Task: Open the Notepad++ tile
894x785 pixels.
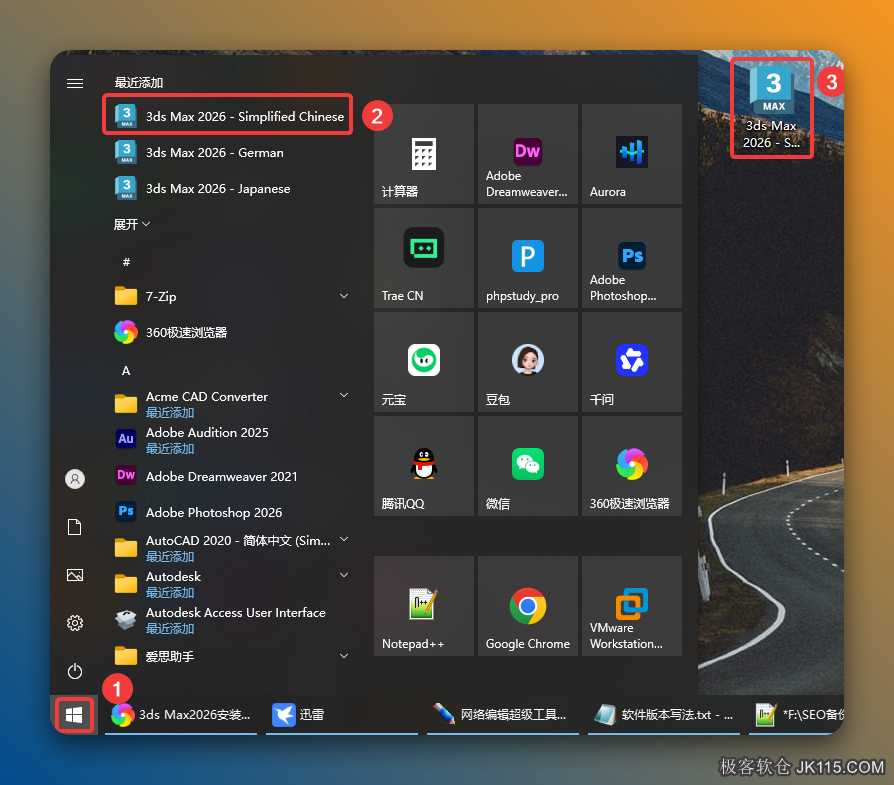Action: [424, 606]
